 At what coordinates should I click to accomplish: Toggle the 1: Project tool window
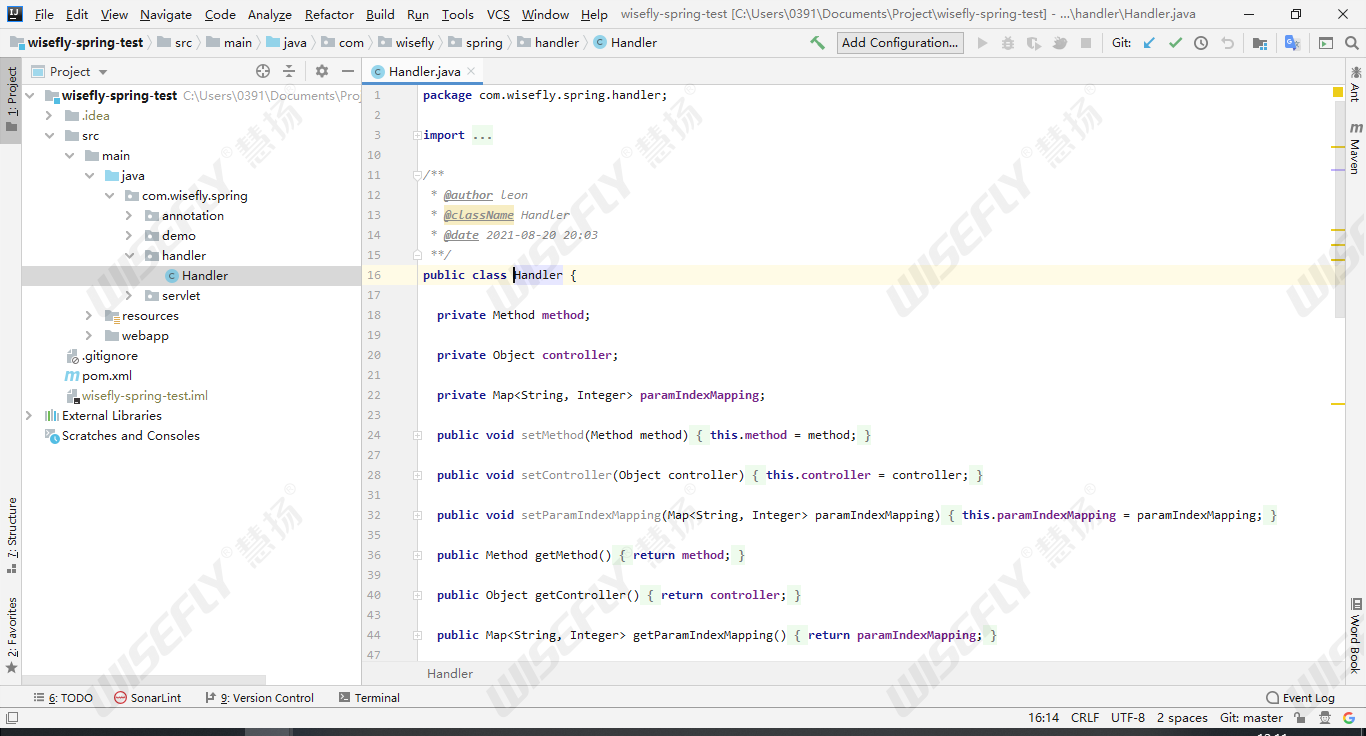[11, 101]
